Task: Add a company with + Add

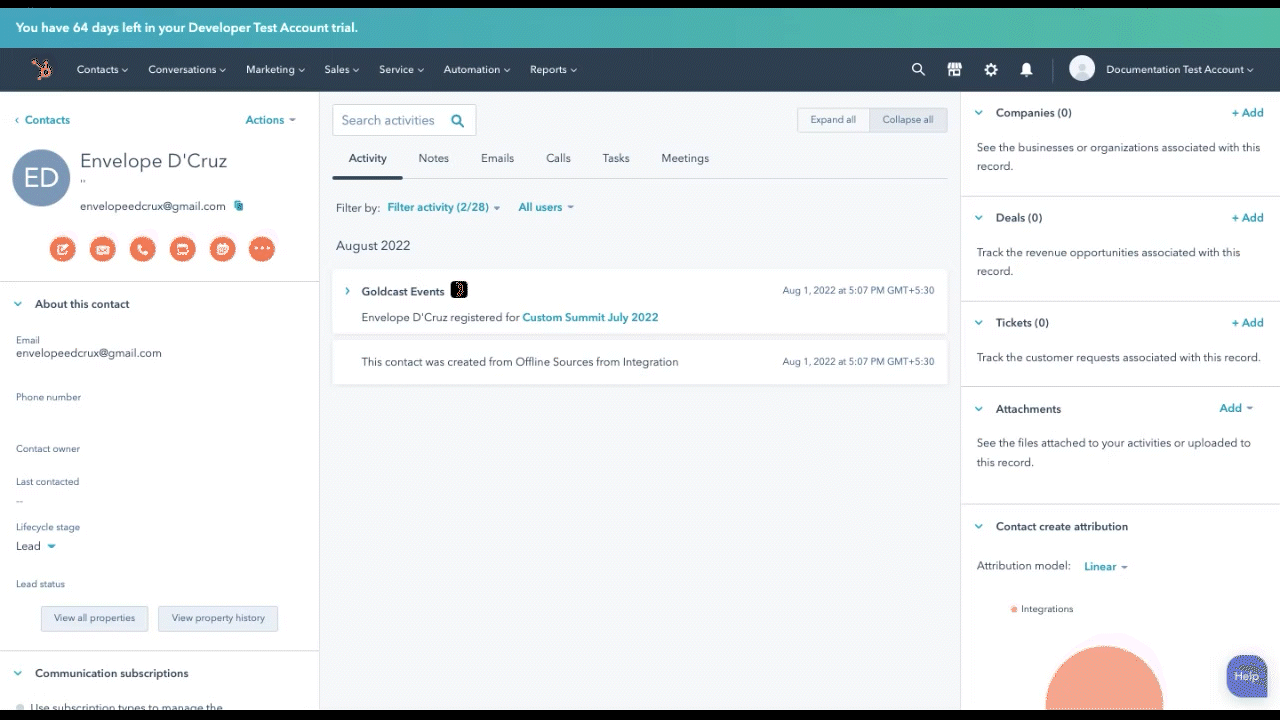Action: coord(1247,113)
